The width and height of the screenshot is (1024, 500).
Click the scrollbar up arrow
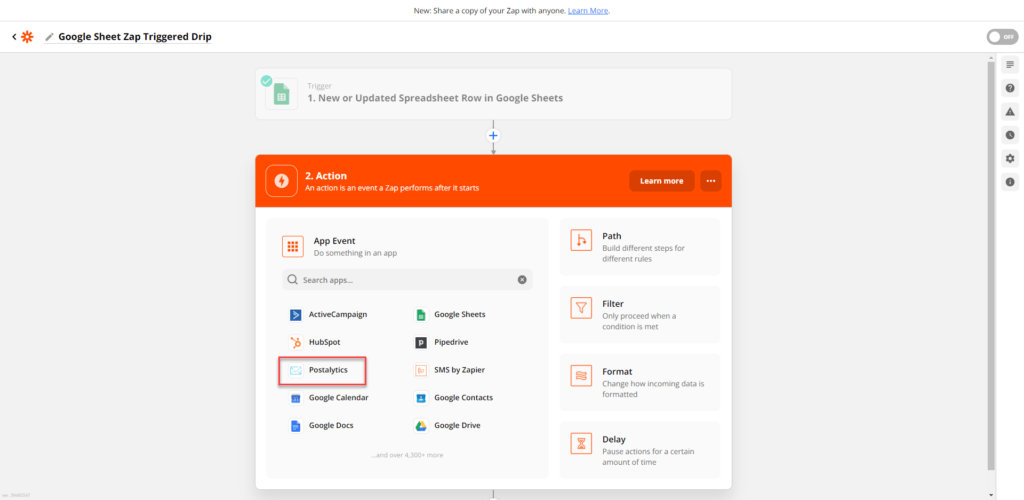click(992, 58)
